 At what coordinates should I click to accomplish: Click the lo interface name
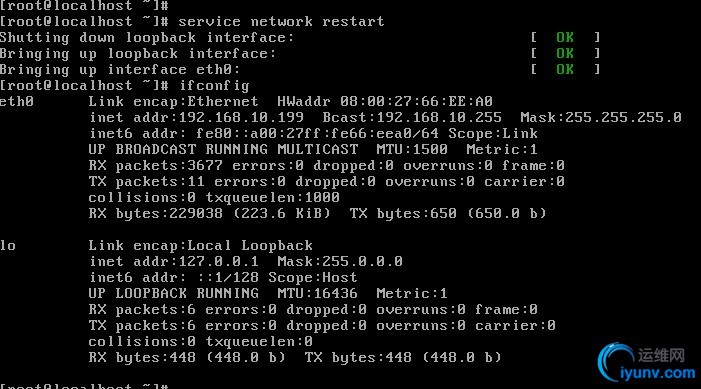8,245
